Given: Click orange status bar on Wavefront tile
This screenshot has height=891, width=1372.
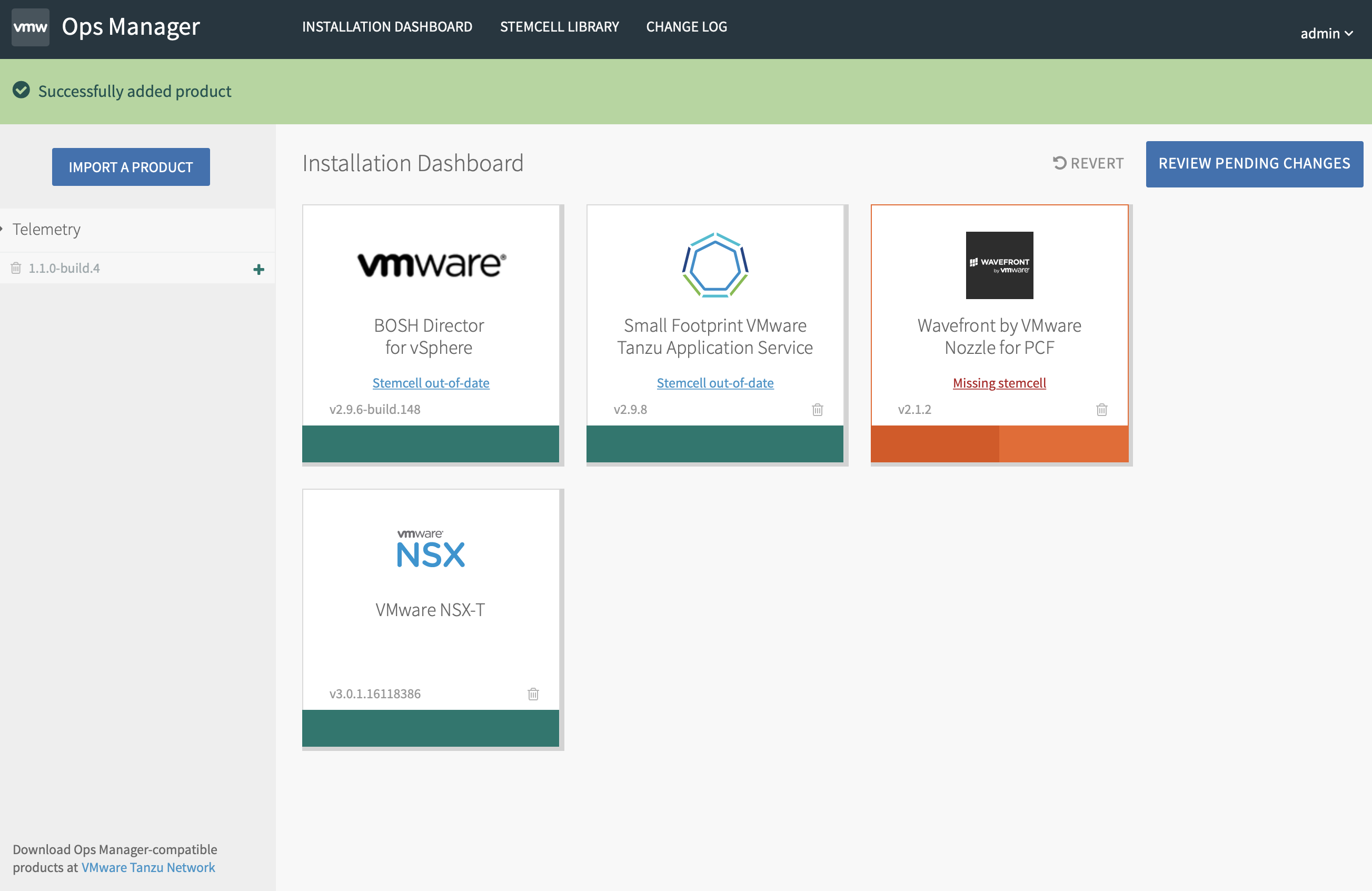Looking at the screenshot, I should point(999,443).
